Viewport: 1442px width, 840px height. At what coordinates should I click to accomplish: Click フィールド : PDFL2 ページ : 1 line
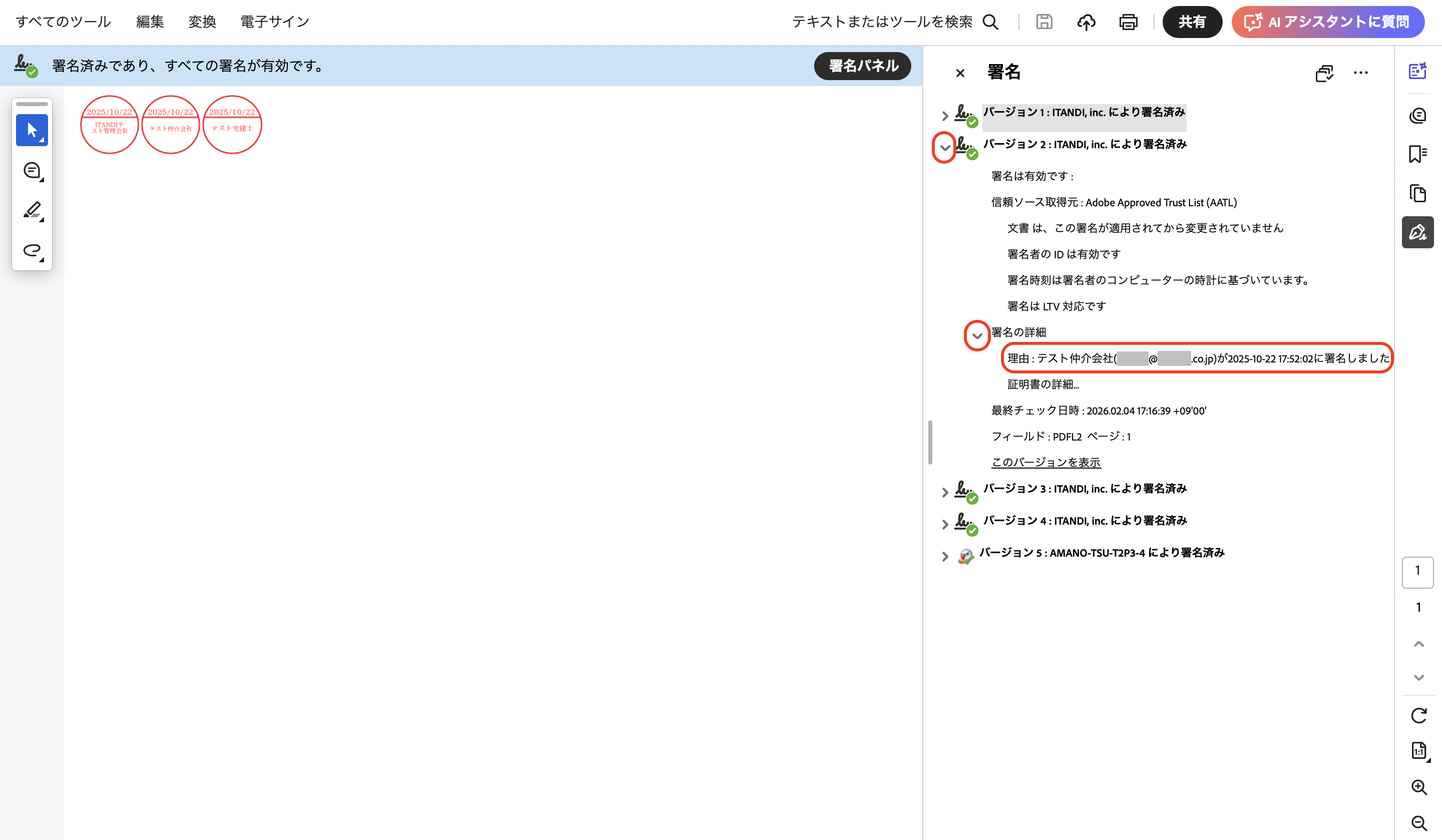pyautogui.click(x=1061, y=437)
